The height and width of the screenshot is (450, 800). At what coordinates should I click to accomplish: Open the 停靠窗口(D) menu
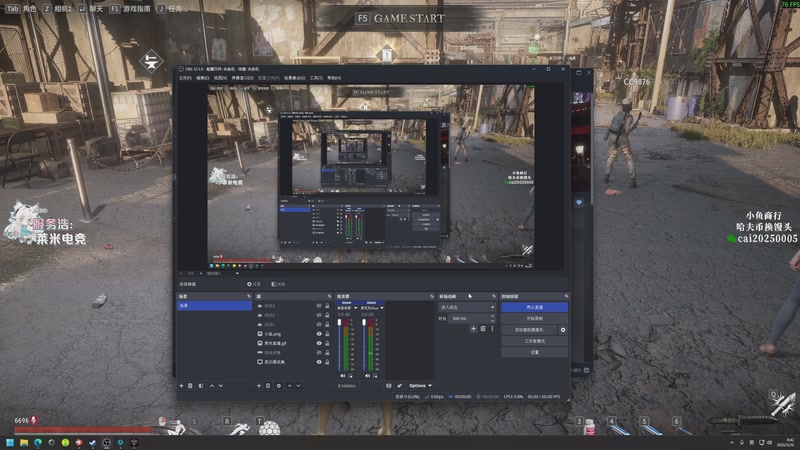[x=242, y=78]
